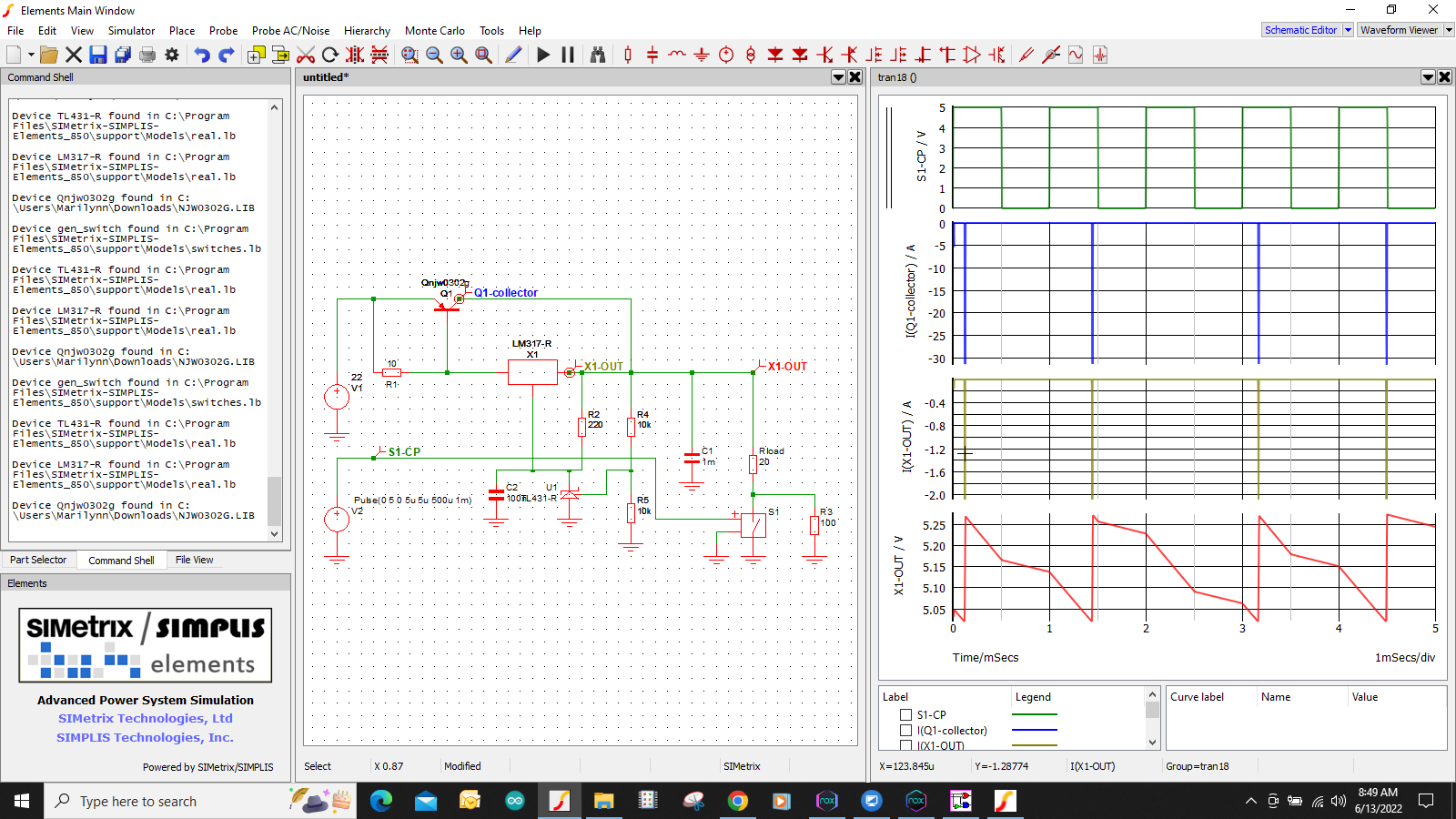Open the untitled schematic pane dropdown arrow
The height and width of the screenshot is (819, 1456).
tap(839, 77)
